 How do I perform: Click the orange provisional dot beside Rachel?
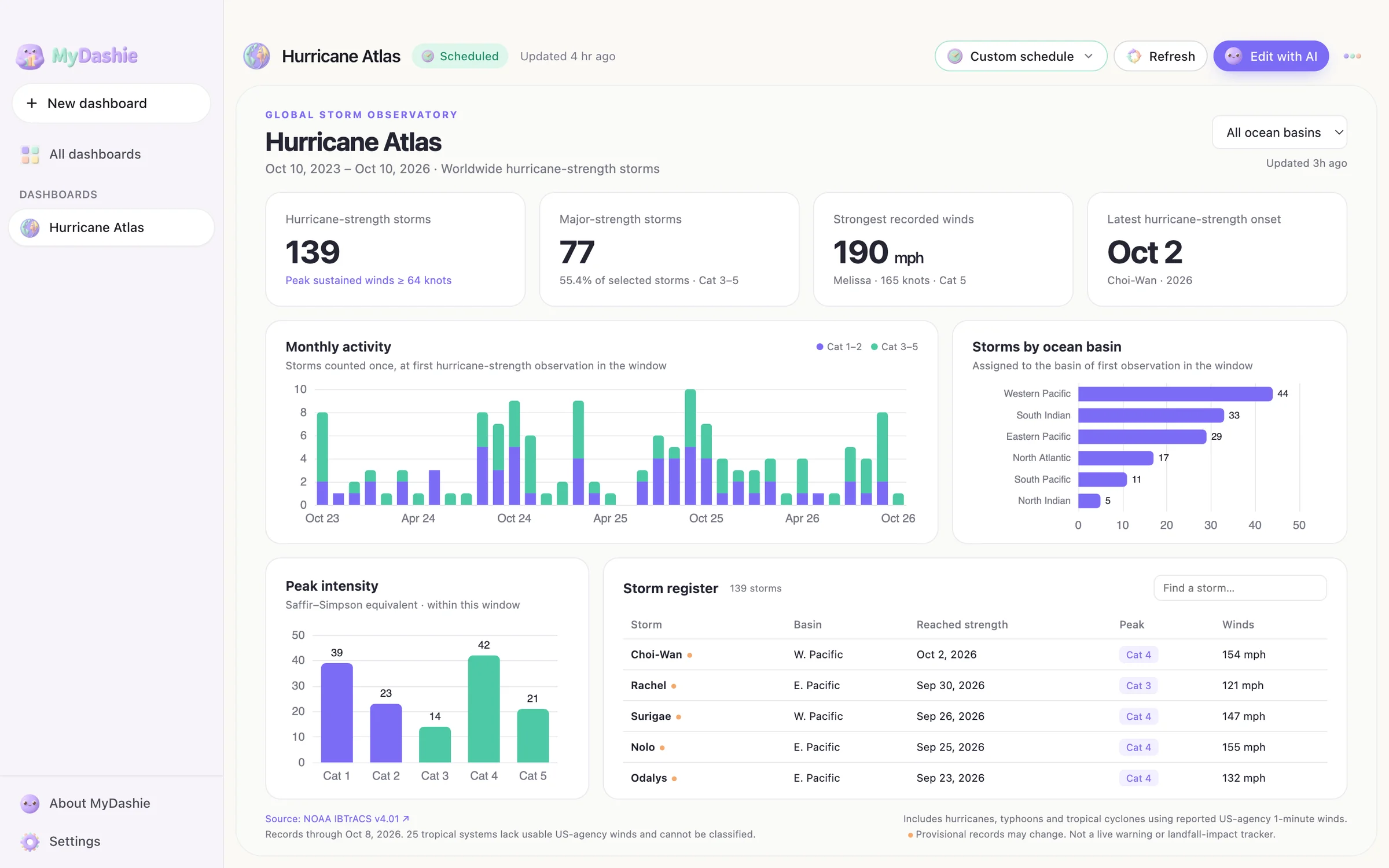pyautogui.click(x=674, y=686)
